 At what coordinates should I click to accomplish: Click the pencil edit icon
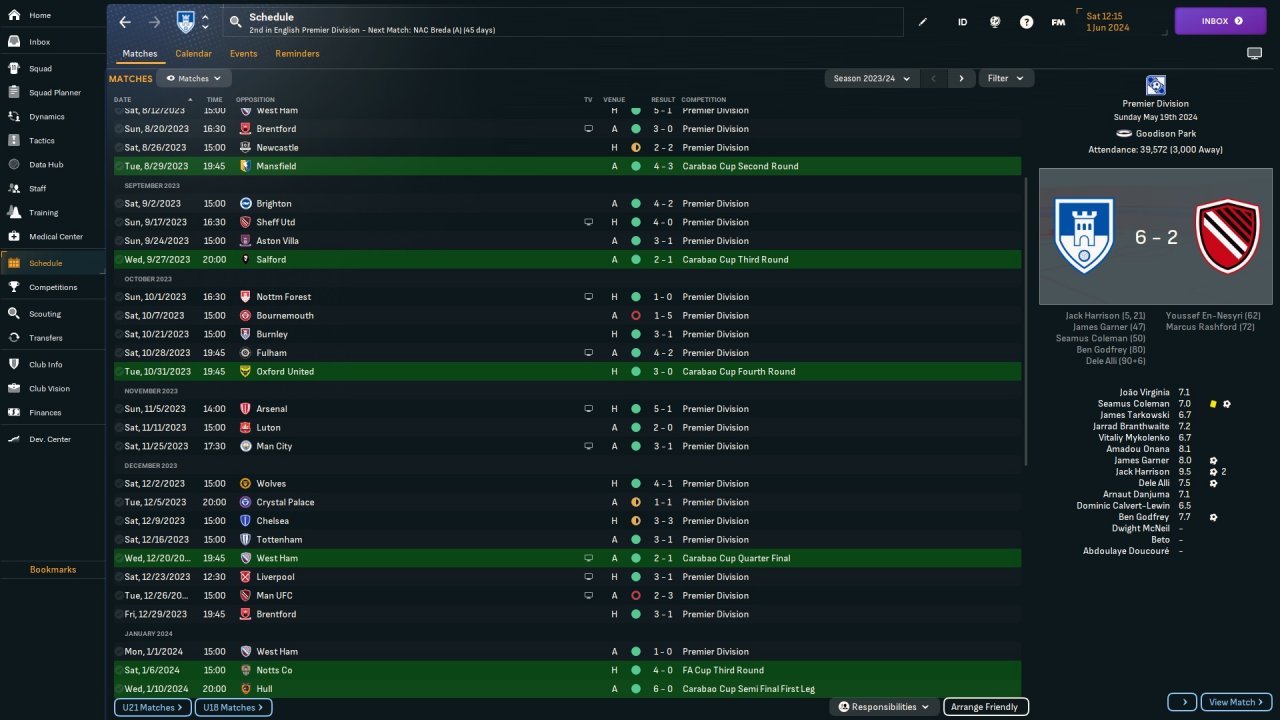point(923,22)
